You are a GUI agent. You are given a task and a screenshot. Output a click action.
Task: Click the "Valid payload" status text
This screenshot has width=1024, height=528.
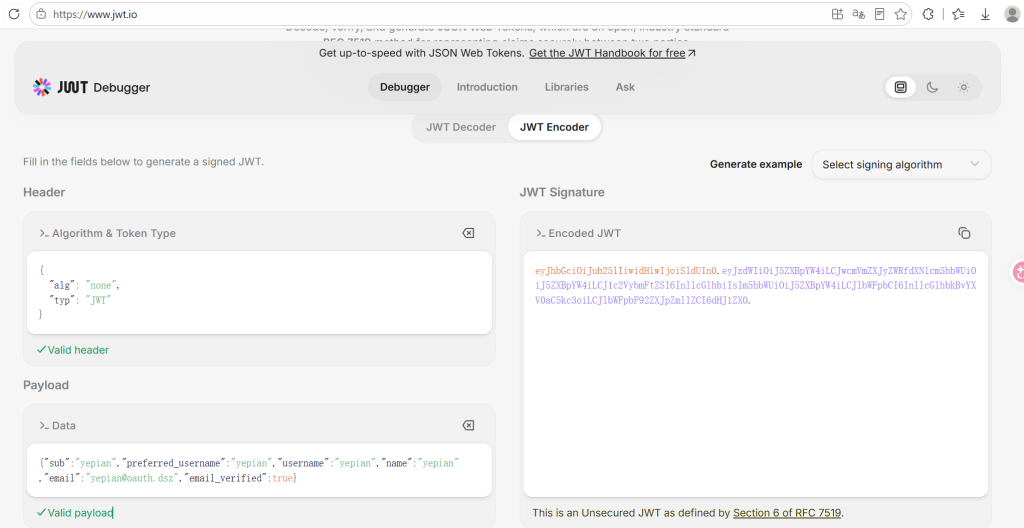point(80,513)
